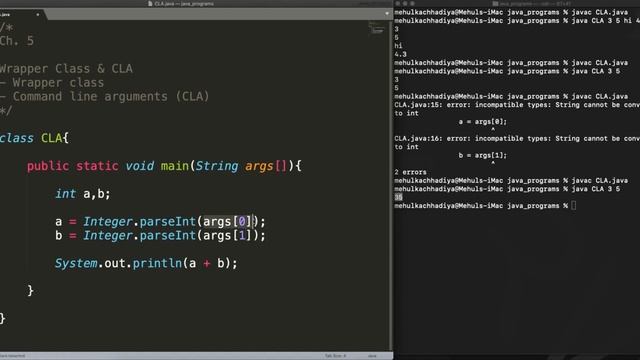640x360 pixels.
Task: Click the 'Command line arguments (CLA)' comment
Action: tap(111, 97)
